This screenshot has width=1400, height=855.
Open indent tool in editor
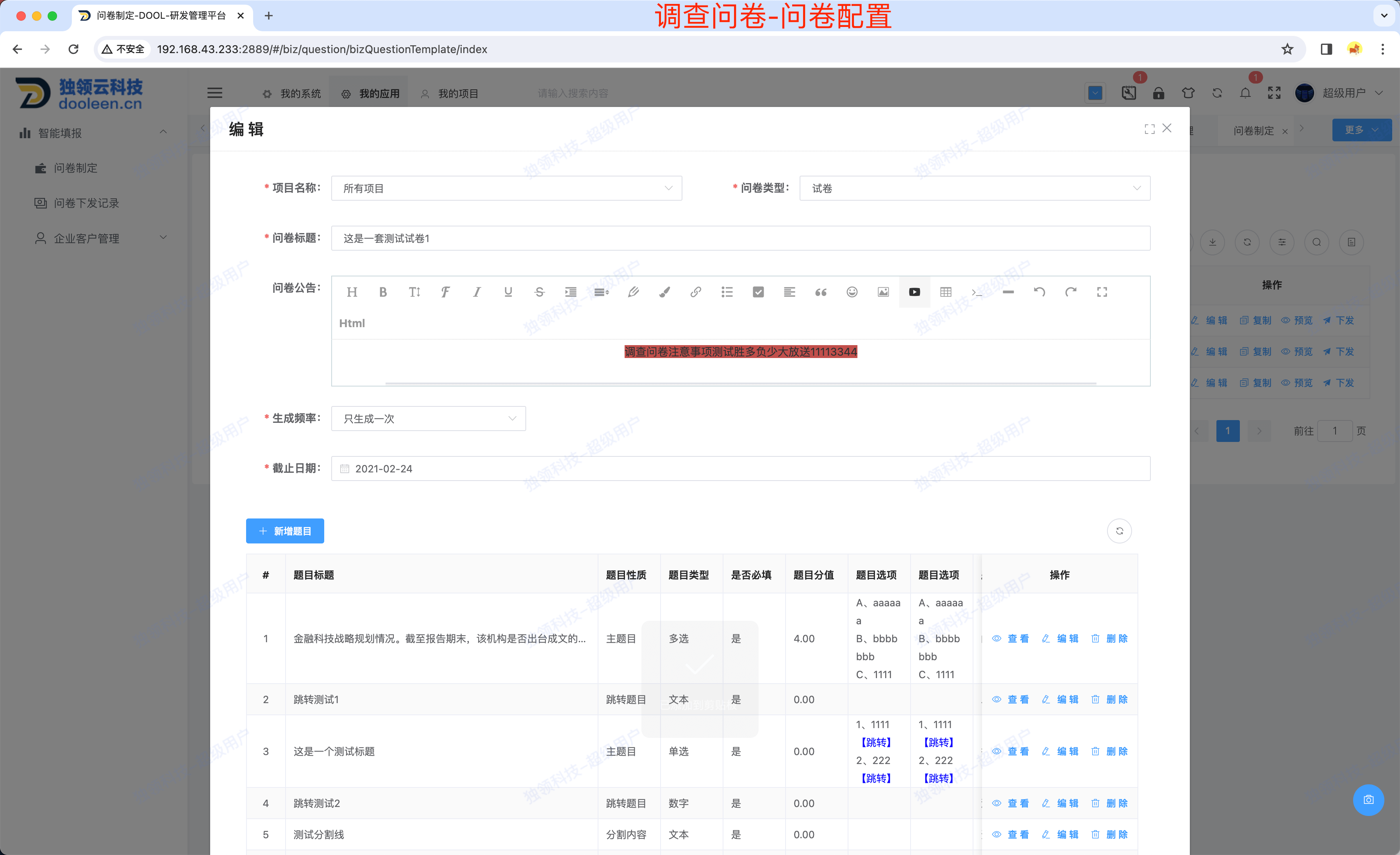[x=570, y=292]
